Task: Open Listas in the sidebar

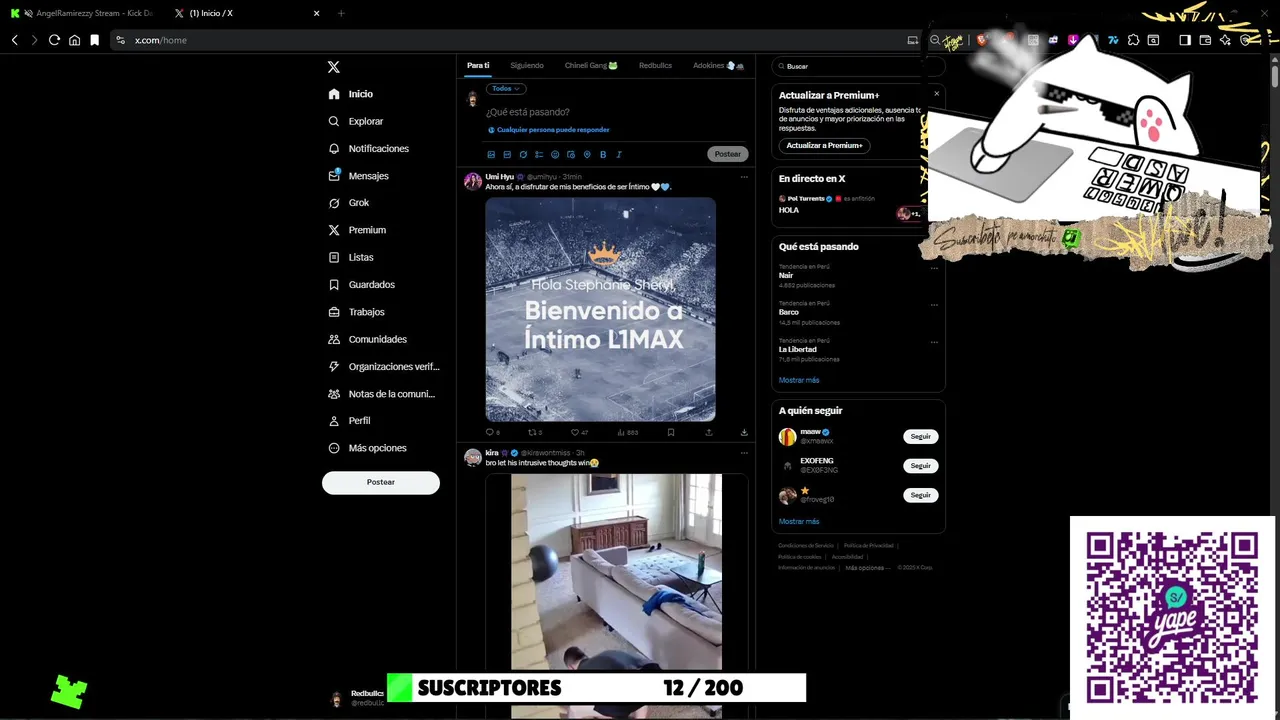Action: pyautogui.click(x=351, y=257)
